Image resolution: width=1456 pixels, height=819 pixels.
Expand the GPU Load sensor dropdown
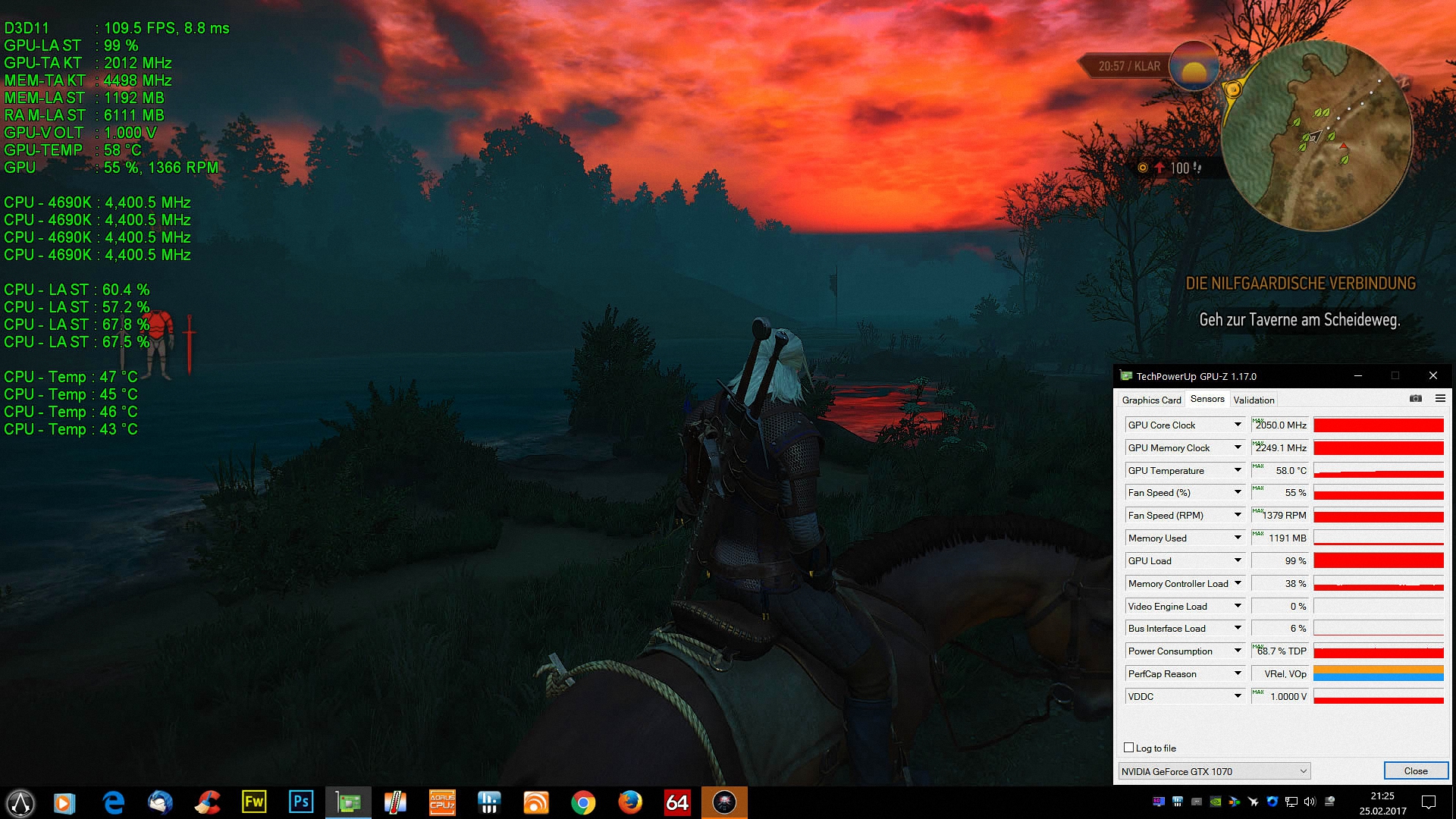[1238, 561]
